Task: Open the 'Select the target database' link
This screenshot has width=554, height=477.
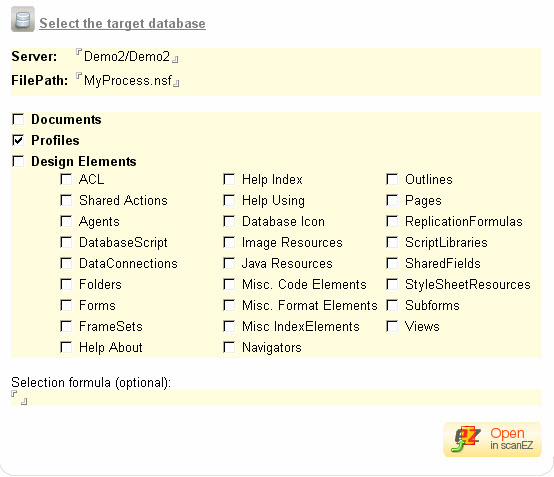Action: (122, 23)
